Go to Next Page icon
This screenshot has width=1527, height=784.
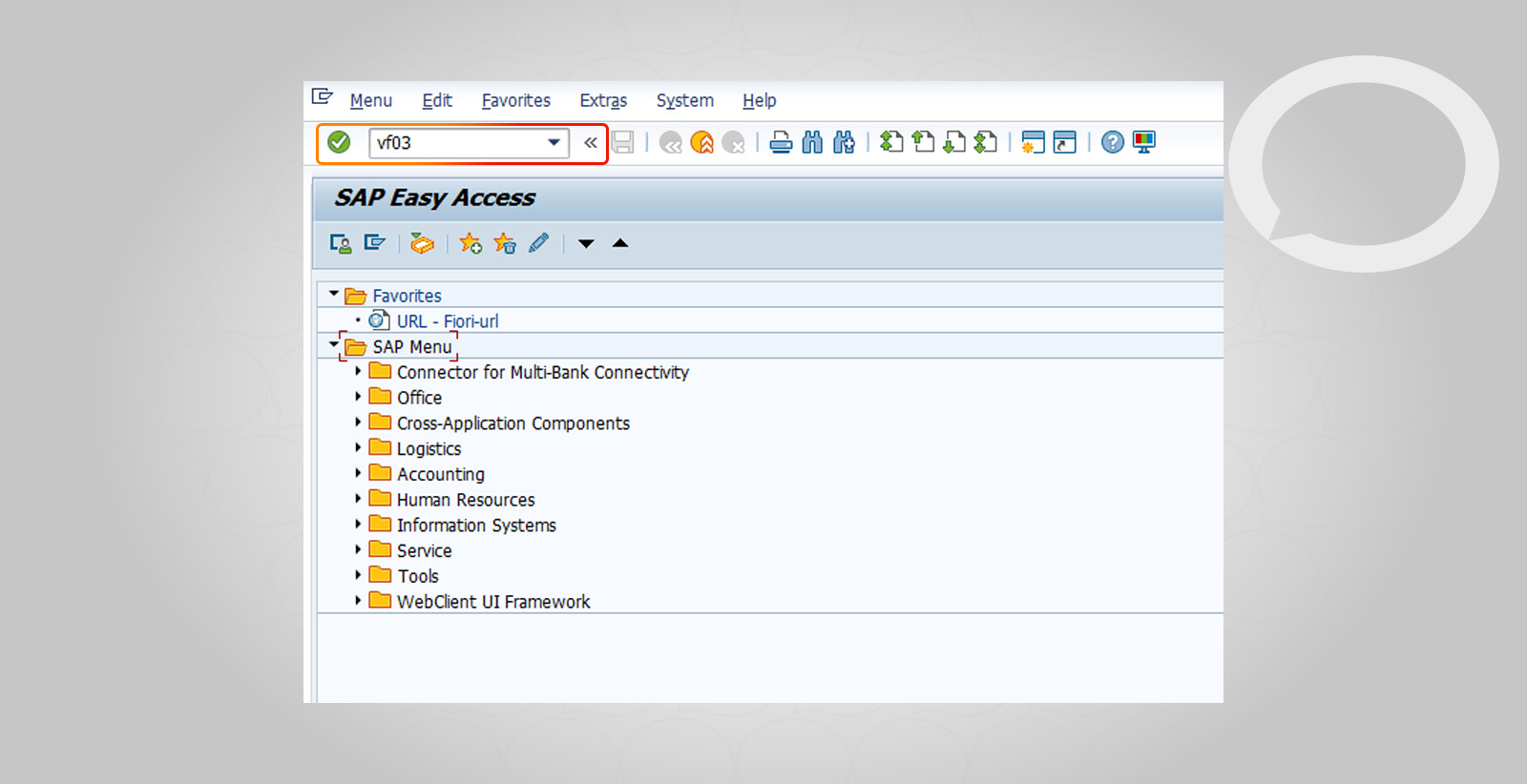(x=954, y=142)
